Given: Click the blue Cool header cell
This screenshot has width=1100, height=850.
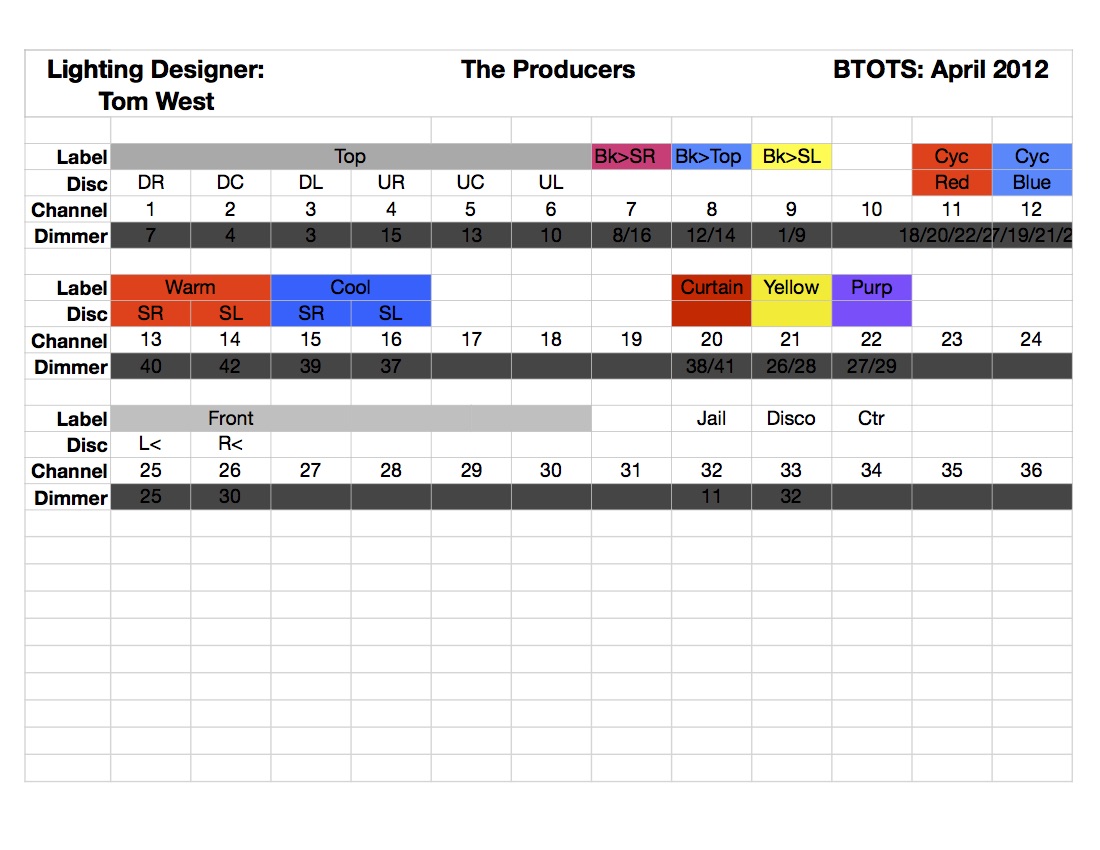Looking at the screenshot, I should coord(350,288).
